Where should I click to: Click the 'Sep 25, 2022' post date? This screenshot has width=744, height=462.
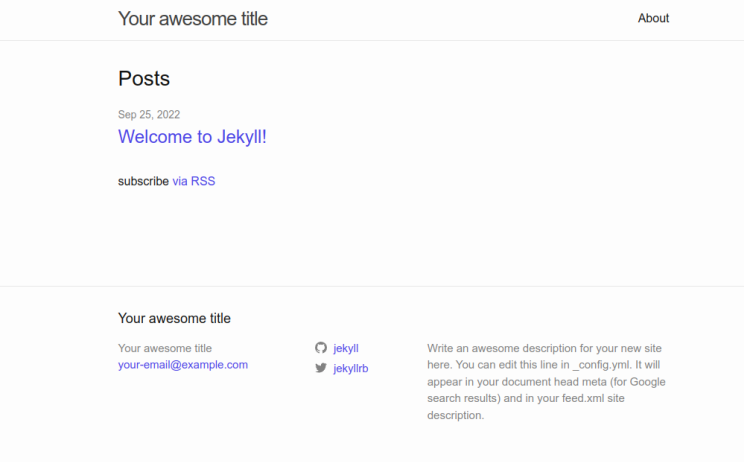[x=149, y=115]
